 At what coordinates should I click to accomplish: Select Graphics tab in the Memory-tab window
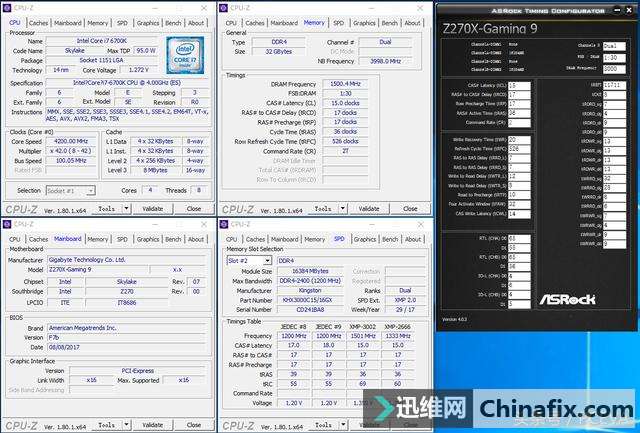click(364, 23)
